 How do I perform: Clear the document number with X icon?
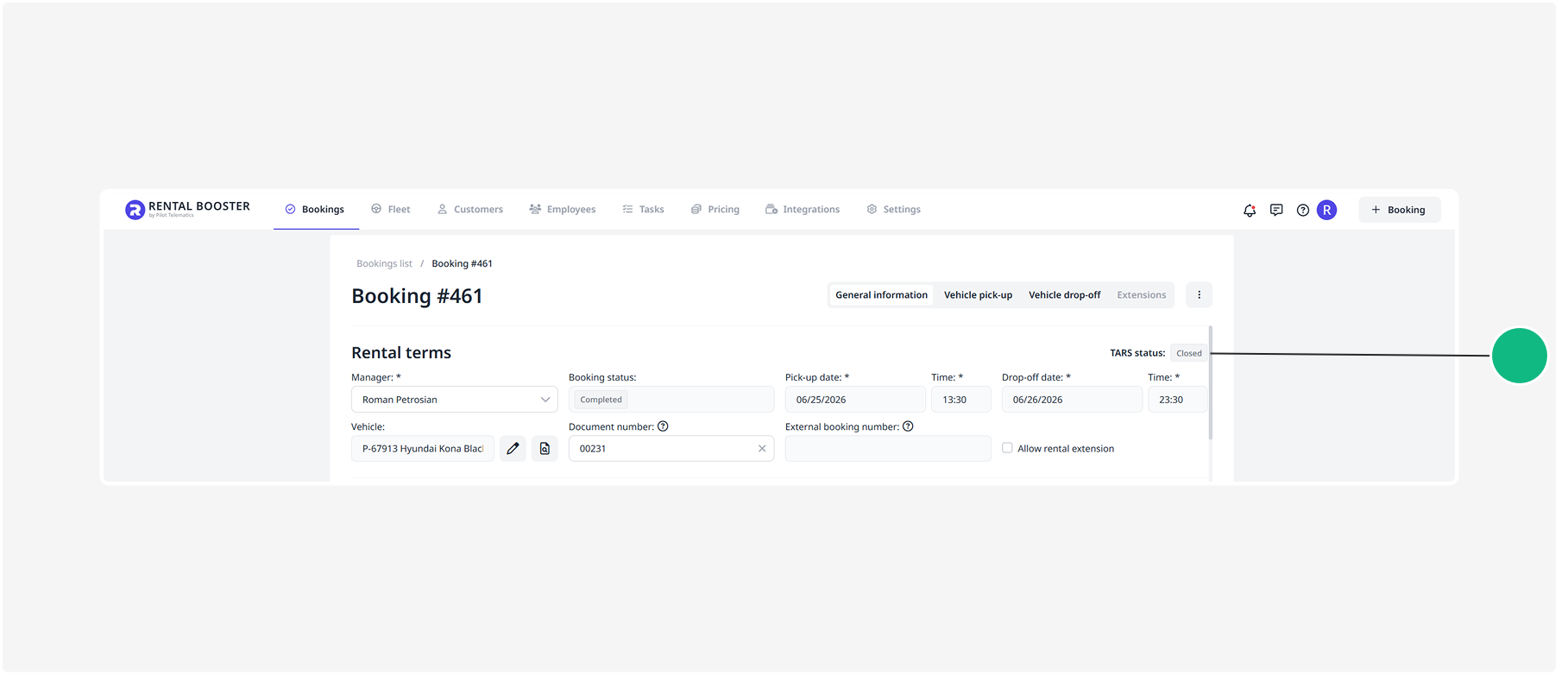762,449
